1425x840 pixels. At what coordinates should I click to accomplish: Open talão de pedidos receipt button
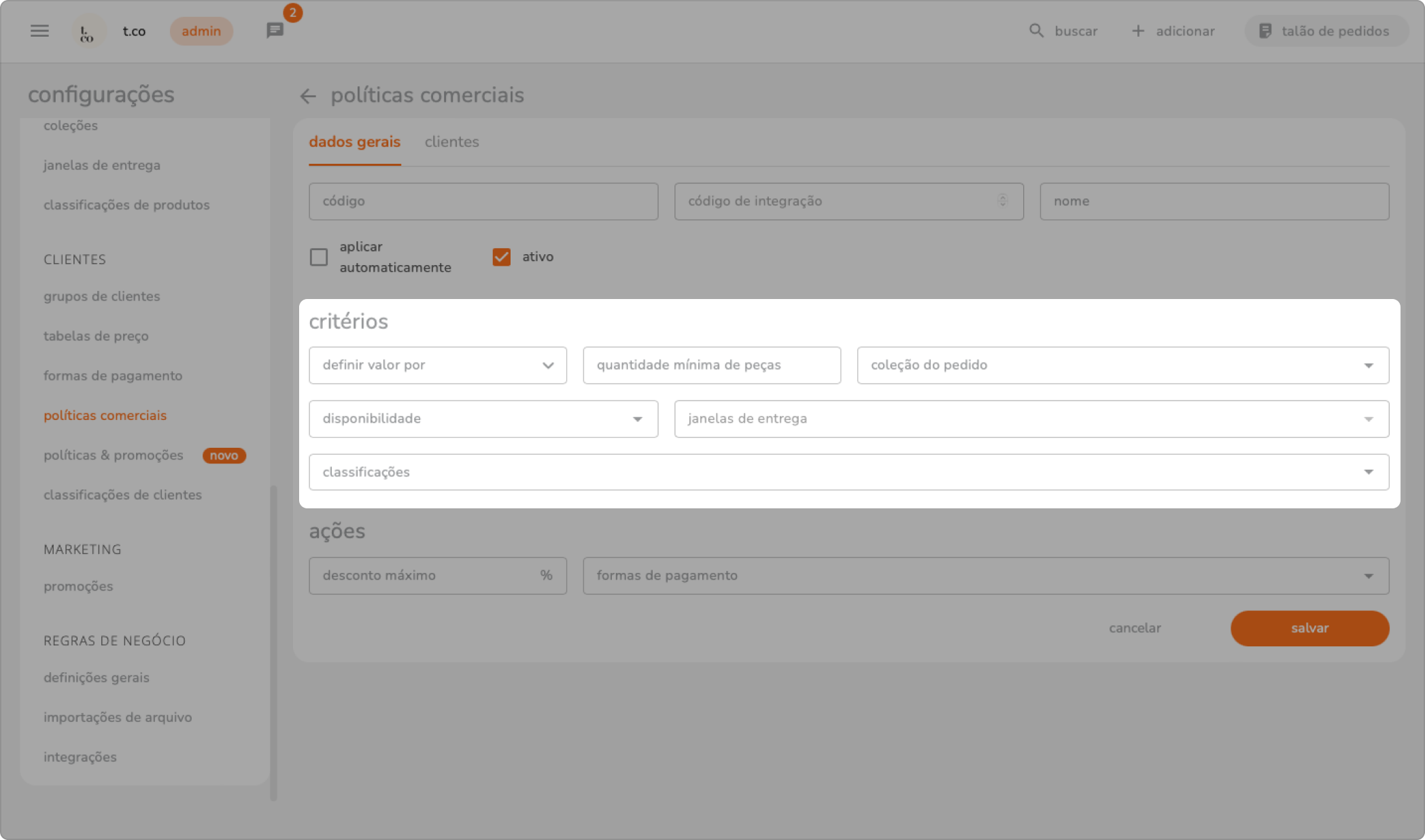[x=1326, y=31]
